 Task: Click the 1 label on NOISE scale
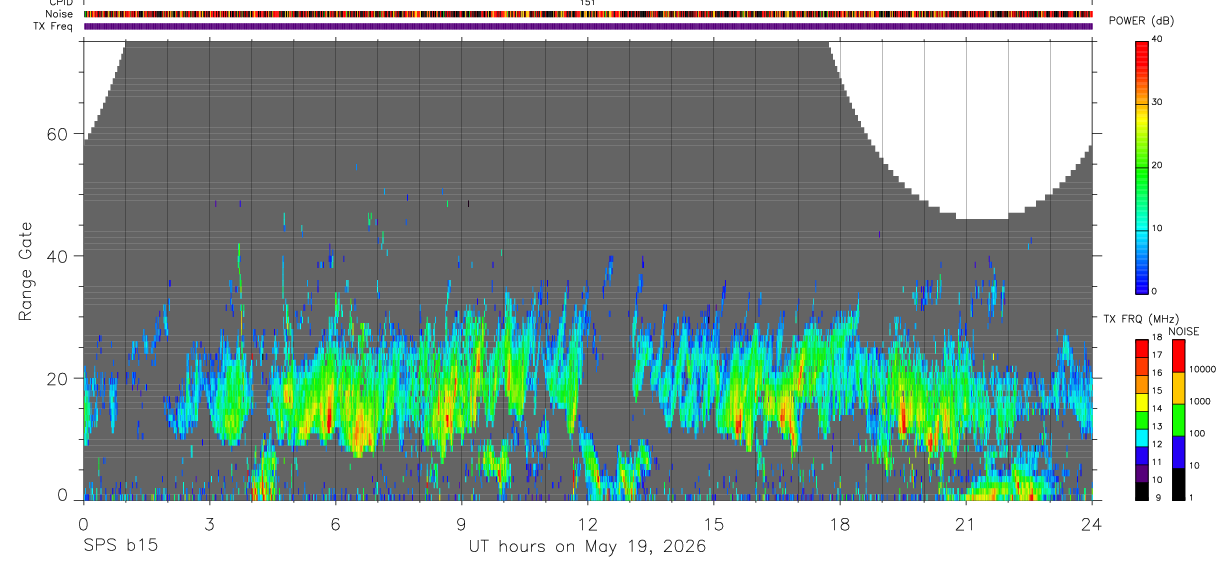[1190, 497]
